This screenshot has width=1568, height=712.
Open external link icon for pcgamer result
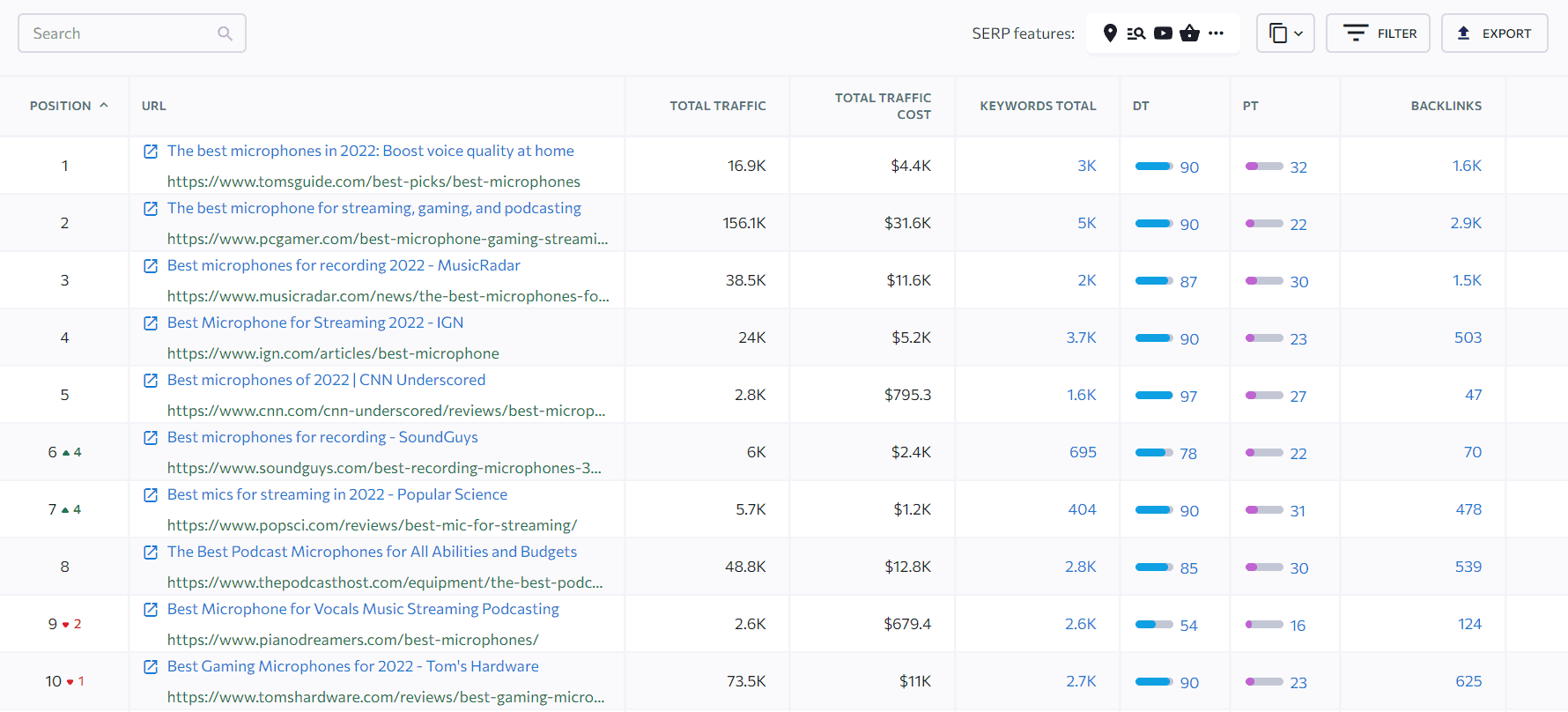(151, 209)
